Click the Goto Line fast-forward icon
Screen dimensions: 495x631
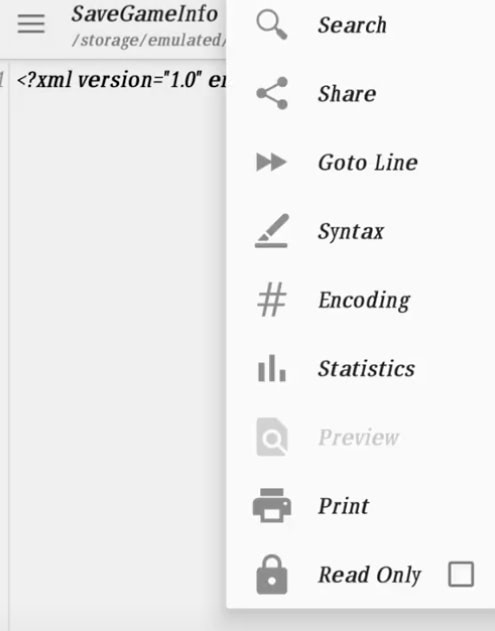tap(271, 162)
